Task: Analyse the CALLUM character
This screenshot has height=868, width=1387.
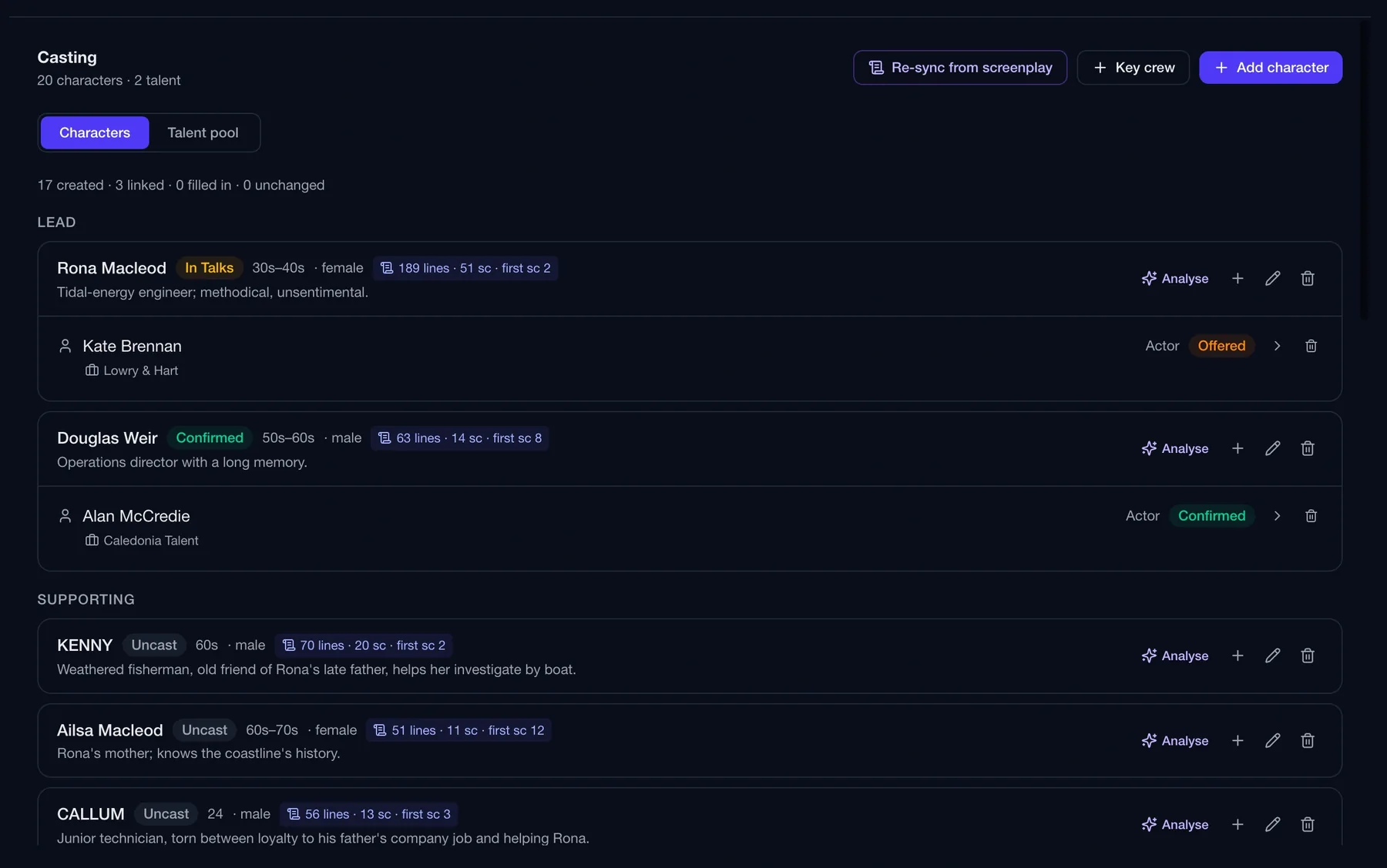Action: 1175,824
